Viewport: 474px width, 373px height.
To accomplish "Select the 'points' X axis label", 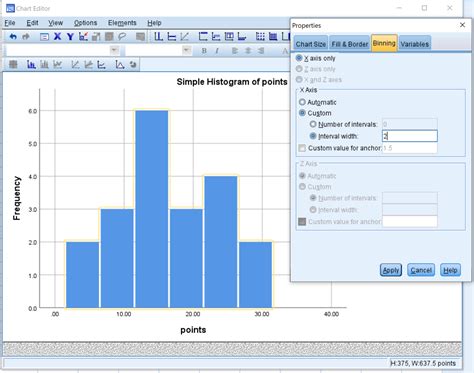I will point(193,330).
